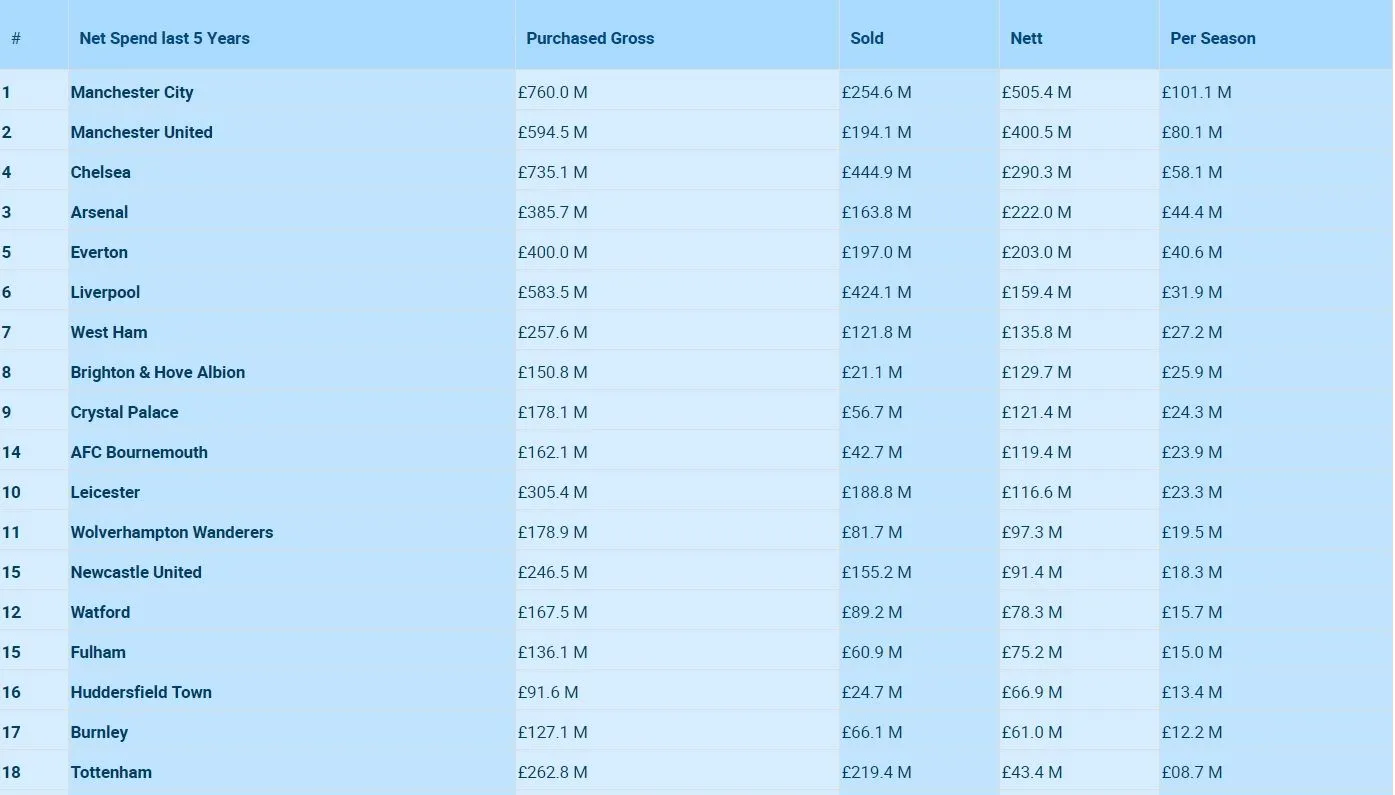Click on Brighton & Hove Albion

click(158, 373)
